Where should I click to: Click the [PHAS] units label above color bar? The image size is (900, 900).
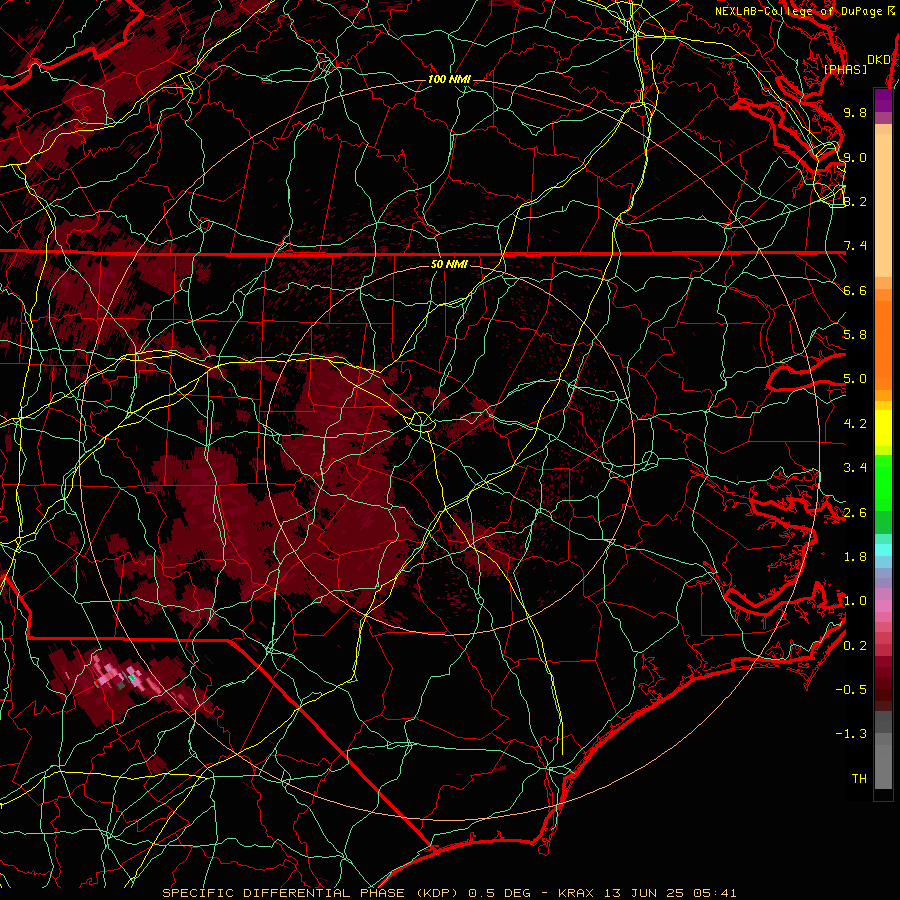[x=845, y=69]
